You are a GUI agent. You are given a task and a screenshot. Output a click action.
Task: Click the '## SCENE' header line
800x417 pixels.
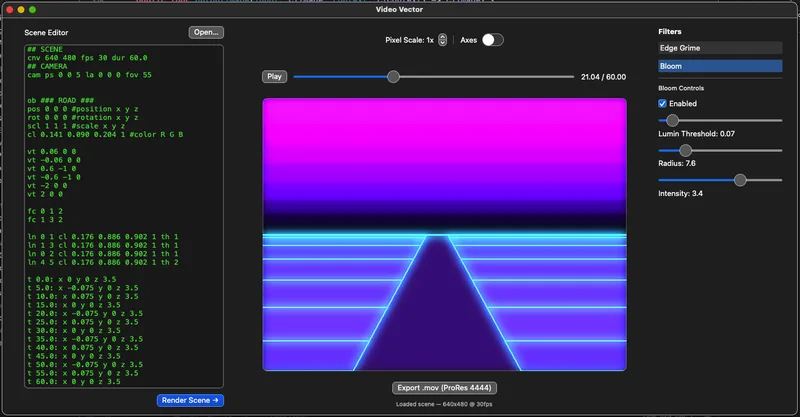click(x=45, y=49)
